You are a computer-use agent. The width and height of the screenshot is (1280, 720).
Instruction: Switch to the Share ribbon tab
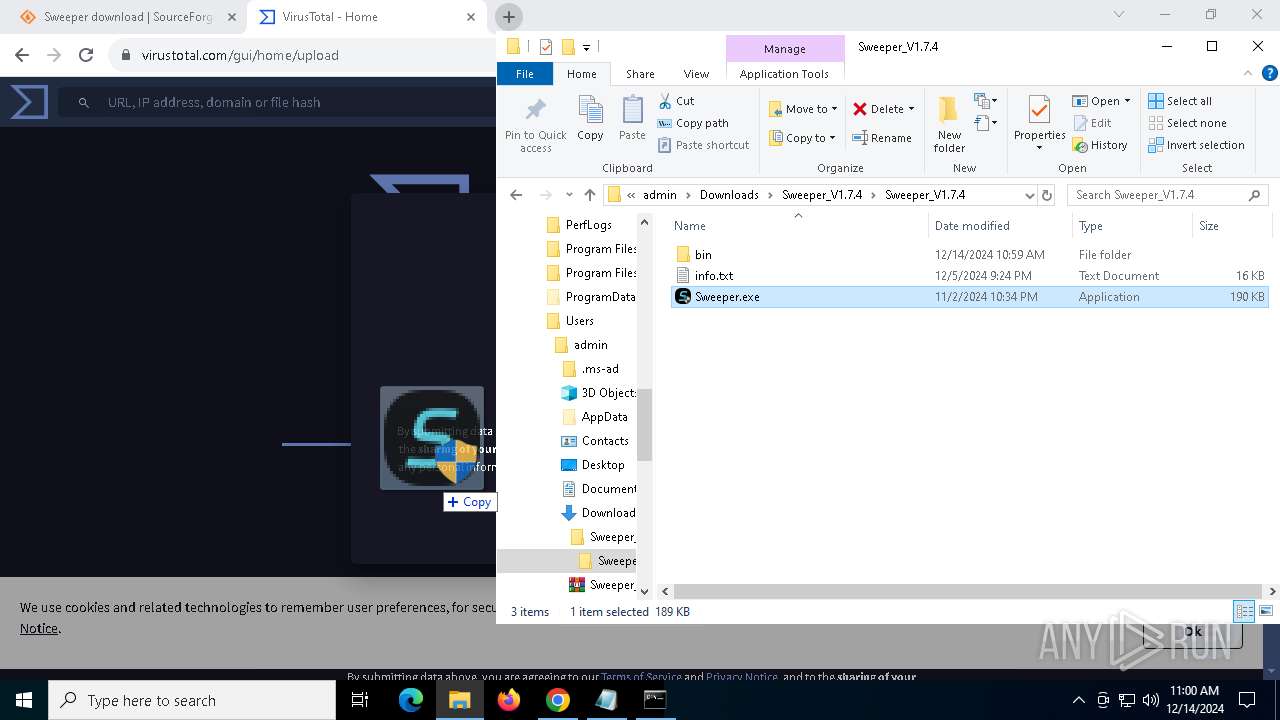pyautogui.click(x=640, y=74)
